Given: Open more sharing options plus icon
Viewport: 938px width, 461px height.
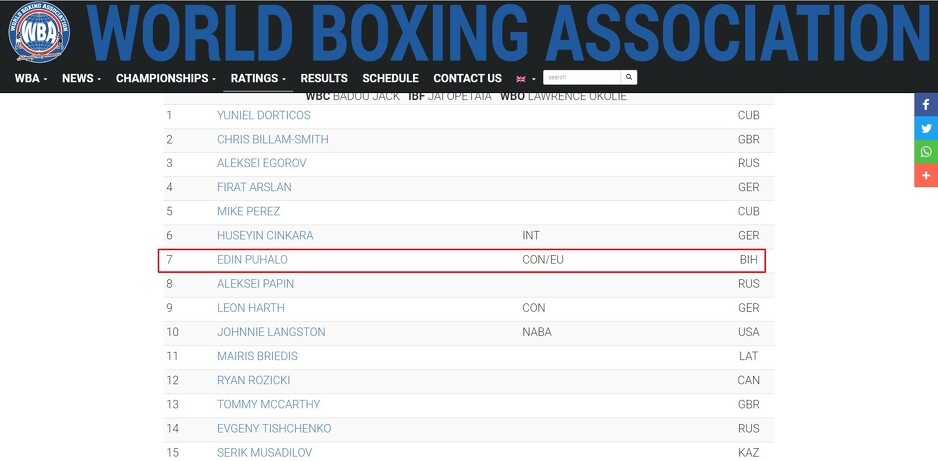Looking at the screenshot, I should point(926,176).
